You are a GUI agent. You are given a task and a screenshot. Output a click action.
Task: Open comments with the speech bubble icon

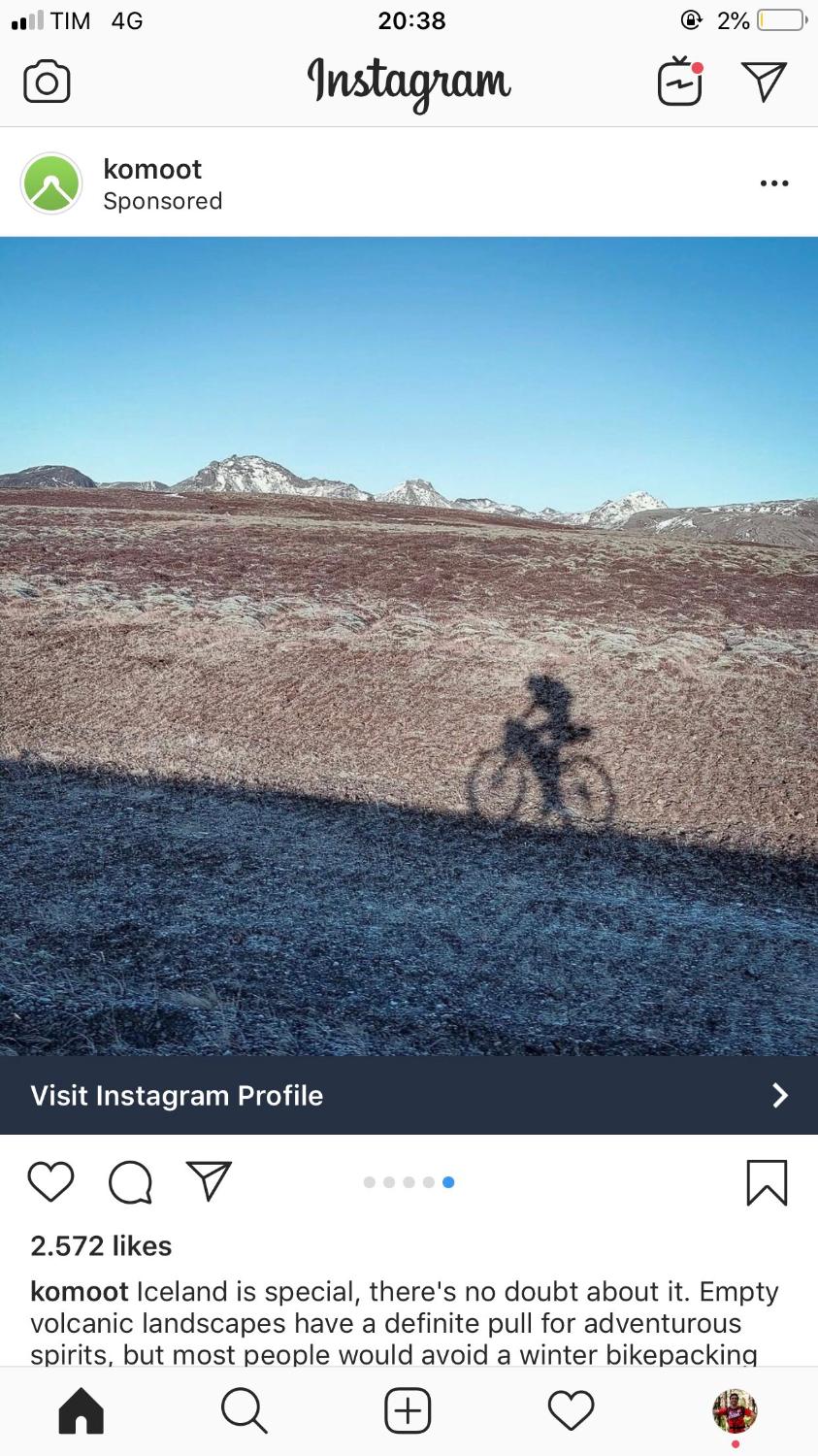[x=130, y=1182]
